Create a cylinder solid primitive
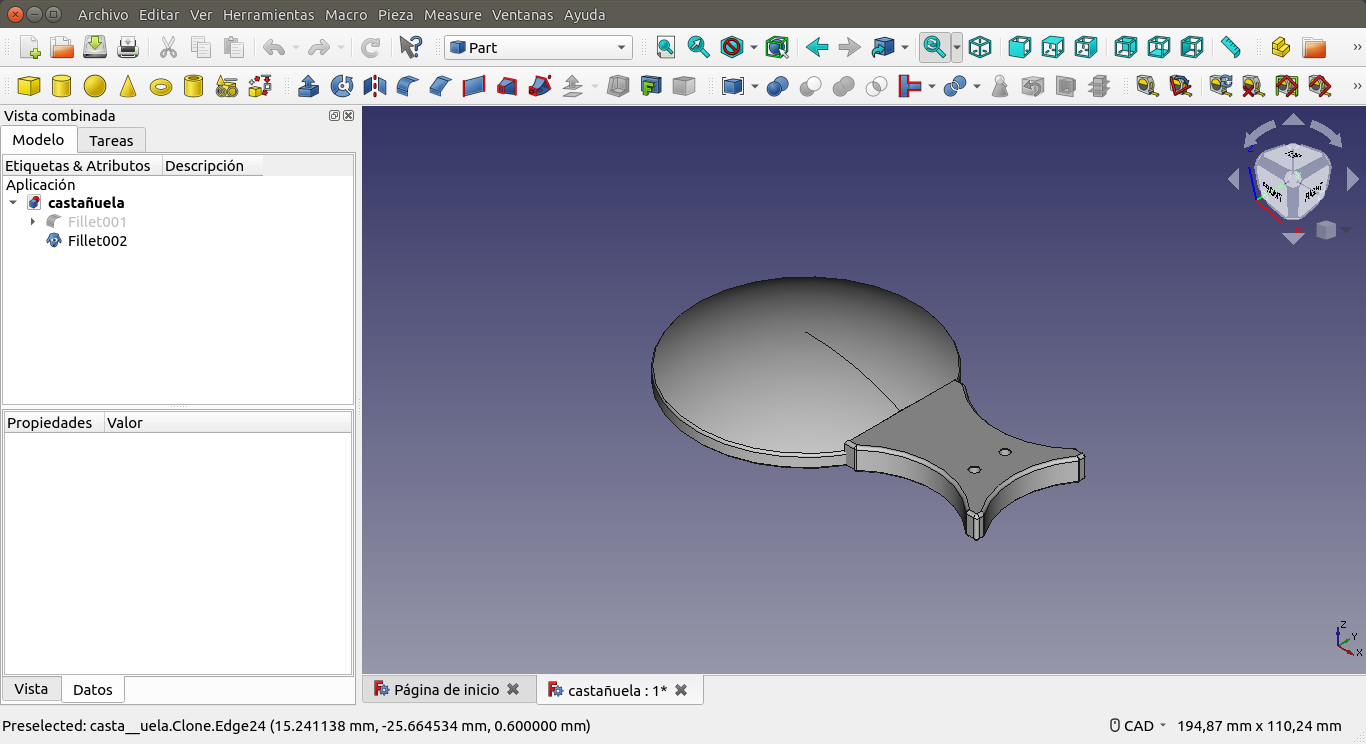Image resolution: width=1366 pixels, height=744 pixels. coord(62,87)
